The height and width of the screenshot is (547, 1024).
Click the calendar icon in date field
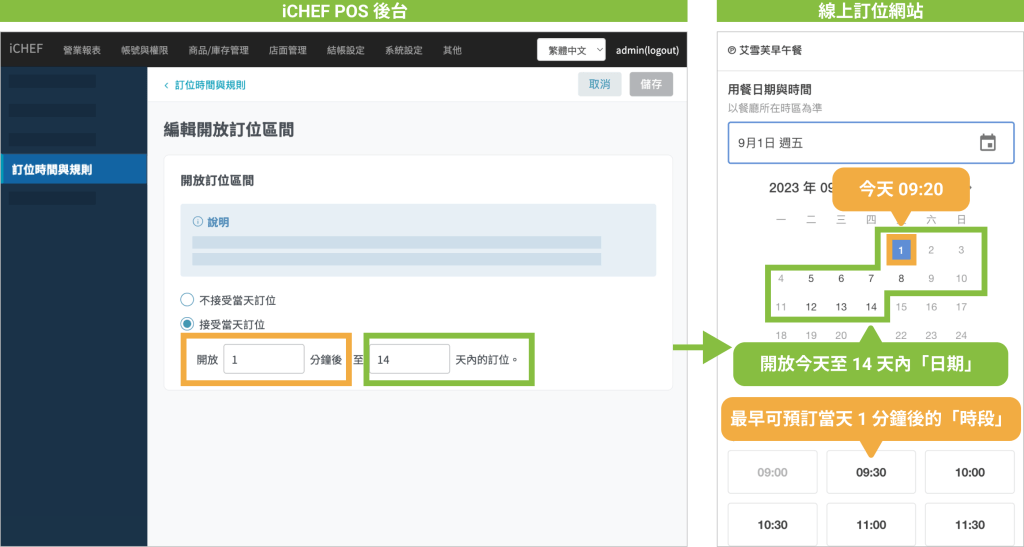tap(987, 143)
